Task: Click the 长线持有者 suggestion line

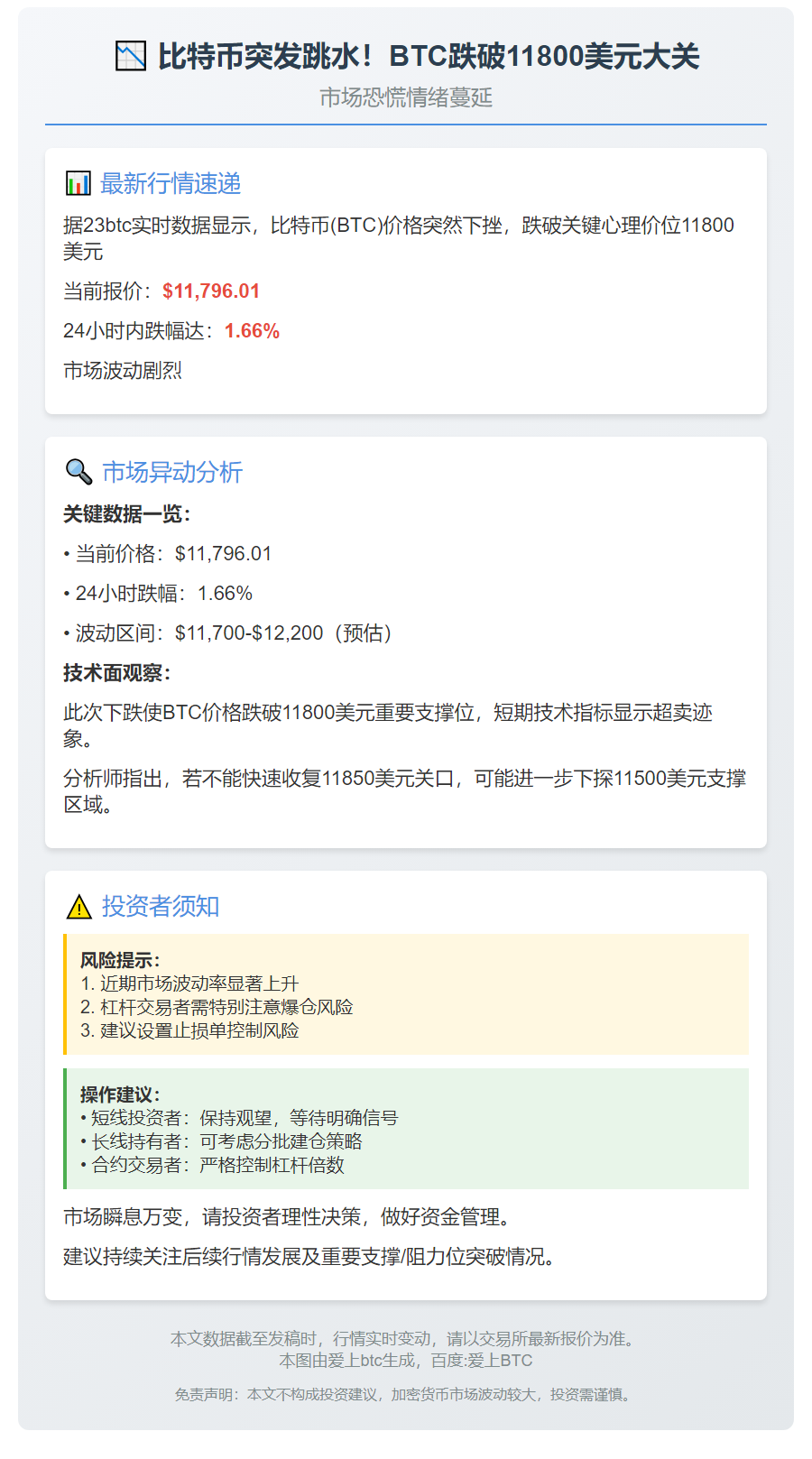Action: tap(226, 1141)
